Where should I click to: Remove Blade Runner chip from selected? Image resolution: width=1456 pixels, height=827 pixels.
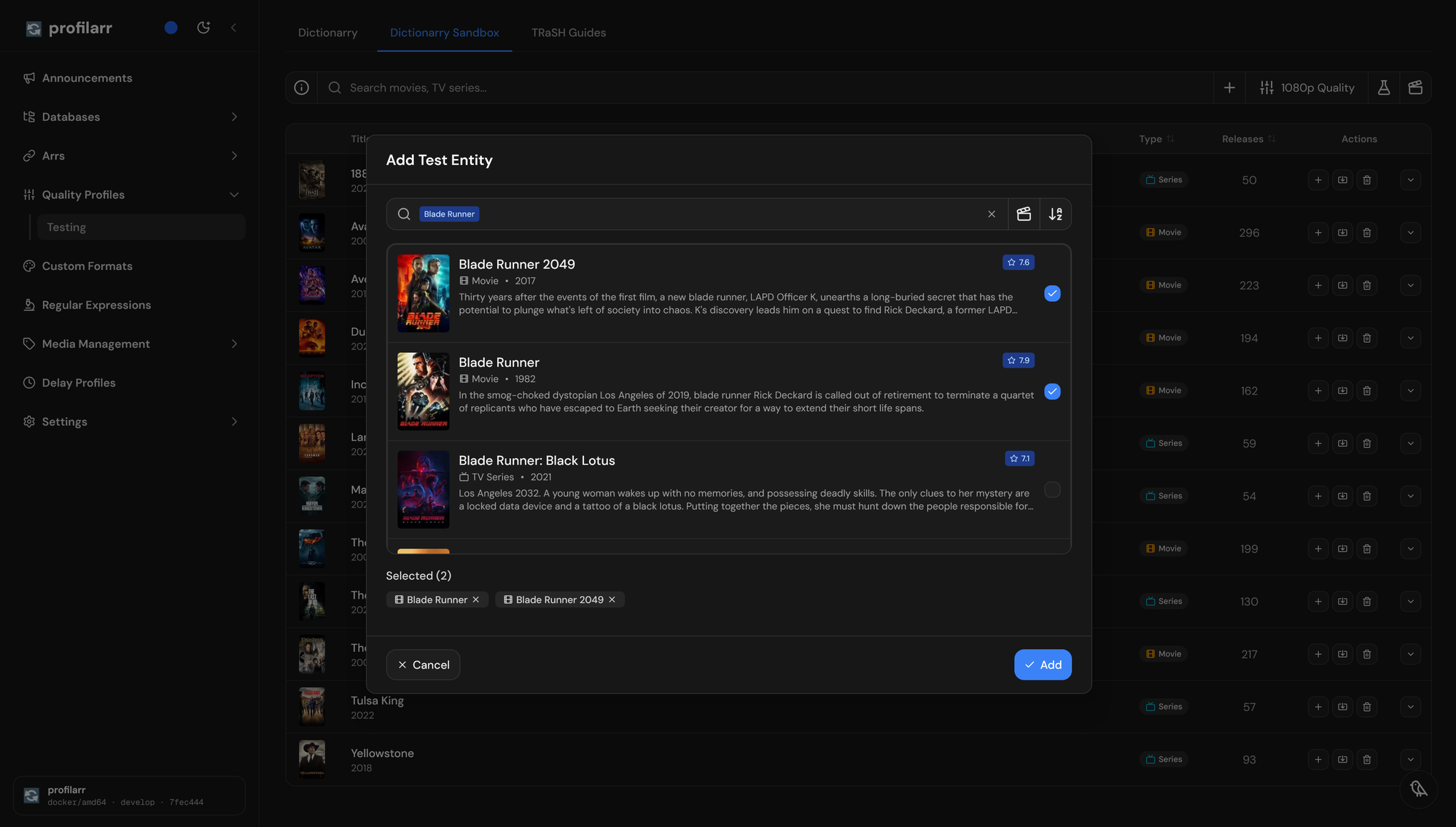click(x=476, y=599)
